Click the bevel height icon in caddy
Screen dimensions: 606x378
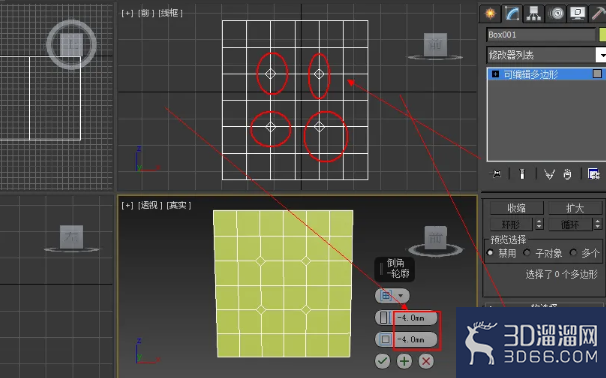point(385,318)
